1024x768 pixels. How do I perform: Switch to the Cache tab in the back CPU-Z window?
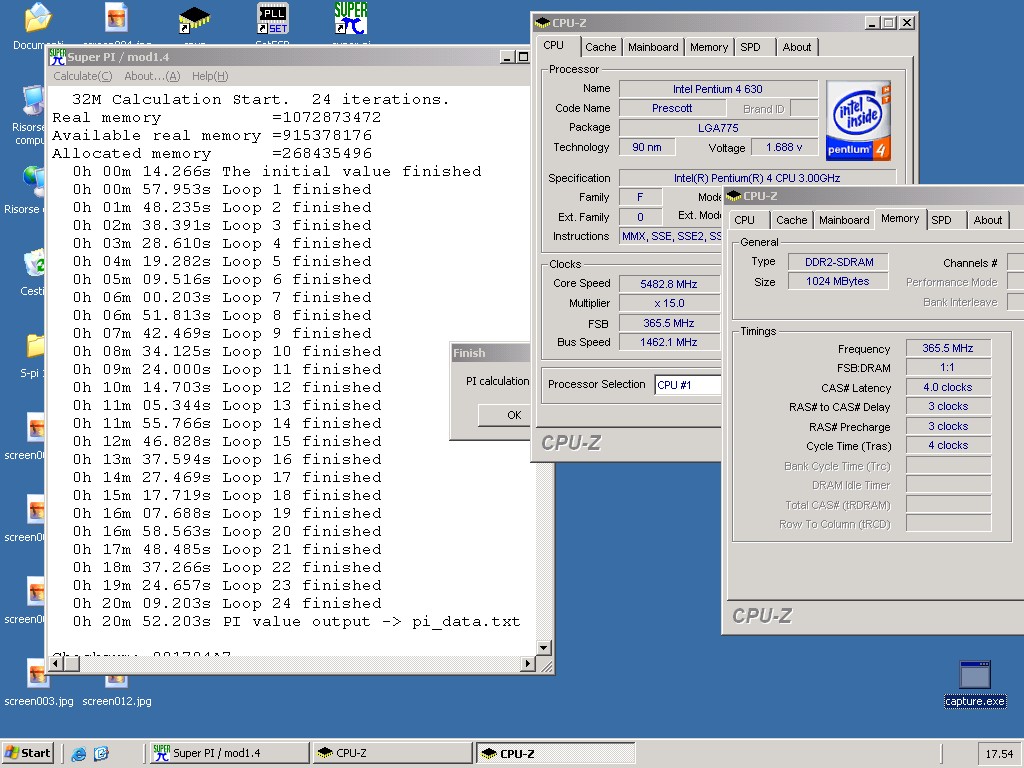click(600, 47)
